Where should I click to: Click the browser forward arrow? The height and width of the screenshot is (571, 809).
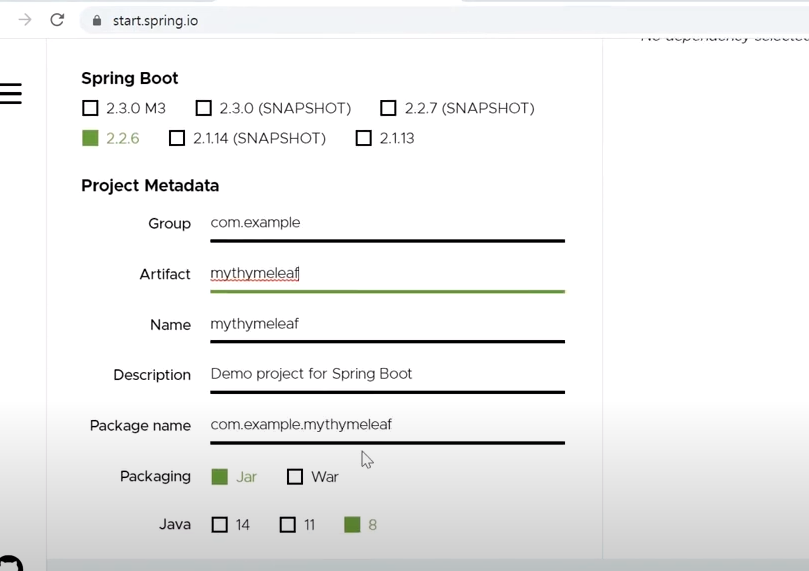24,20
